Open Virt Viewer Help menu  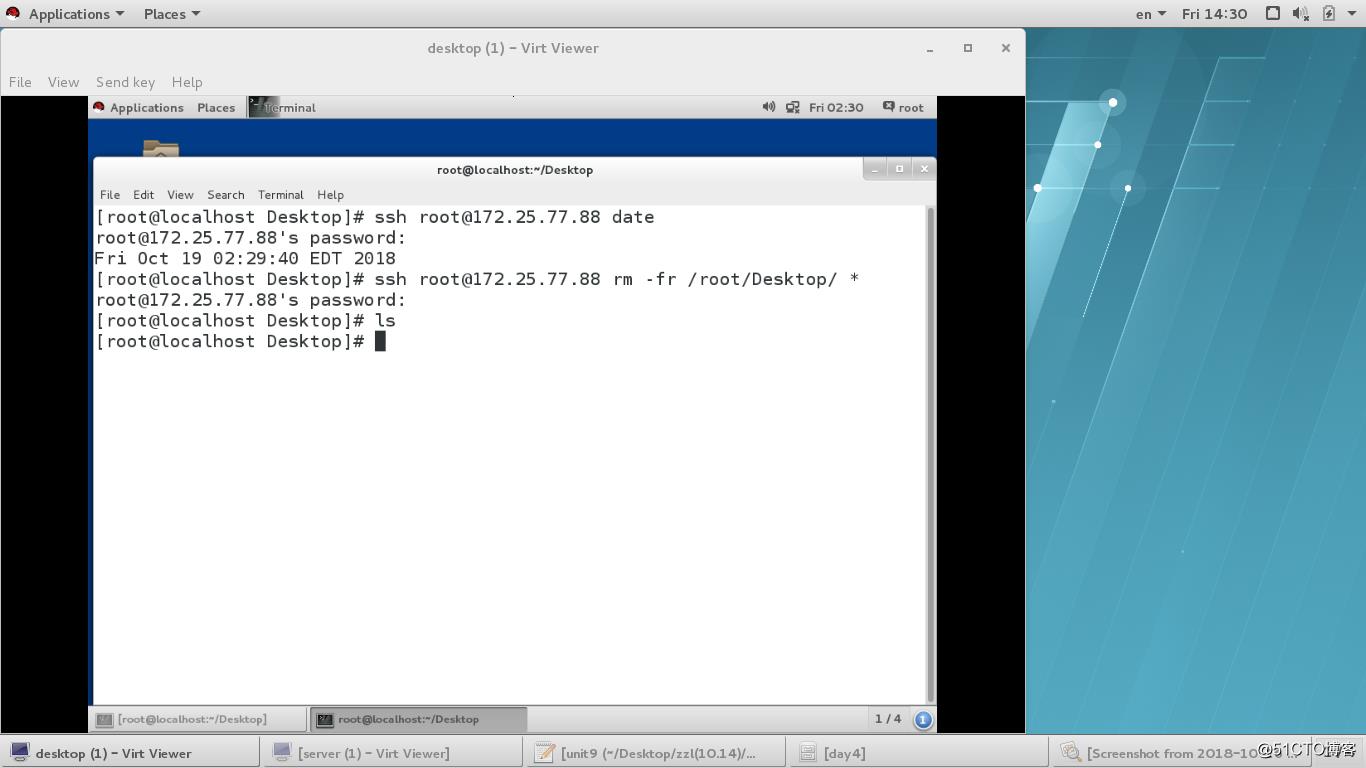(187, 82)
